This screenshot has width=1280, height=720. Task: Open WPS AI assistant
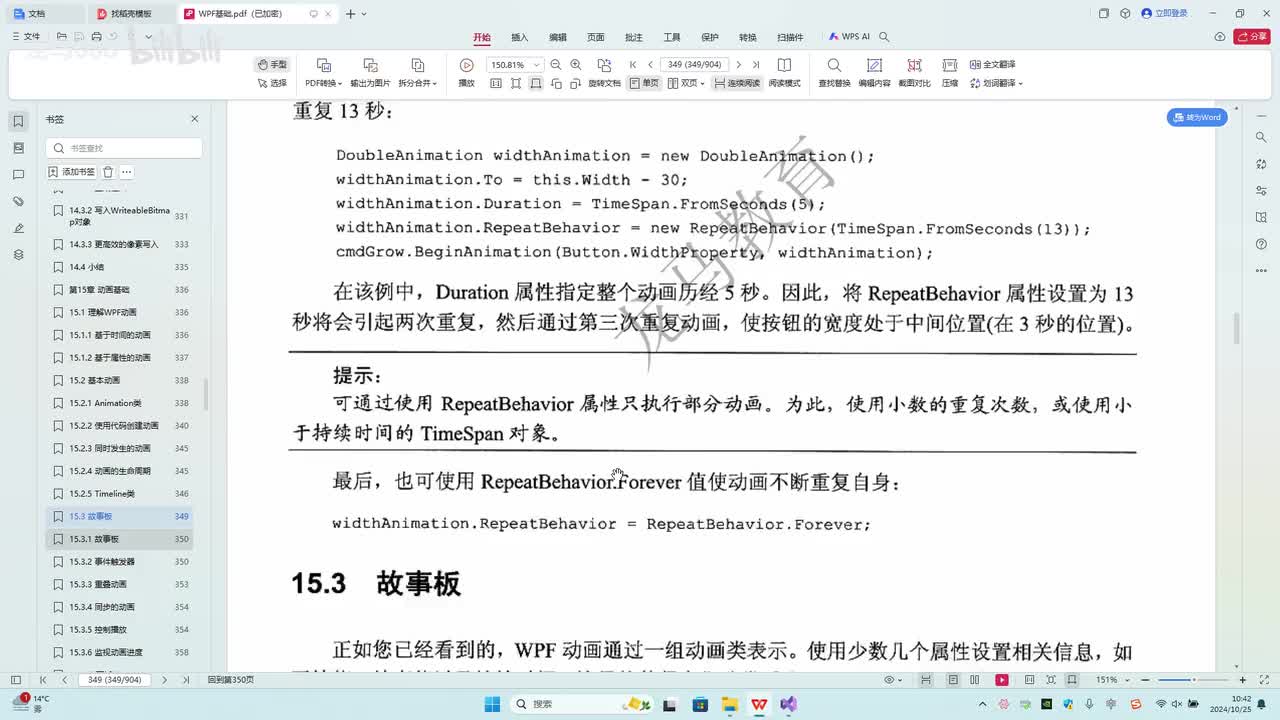point(849,37)
